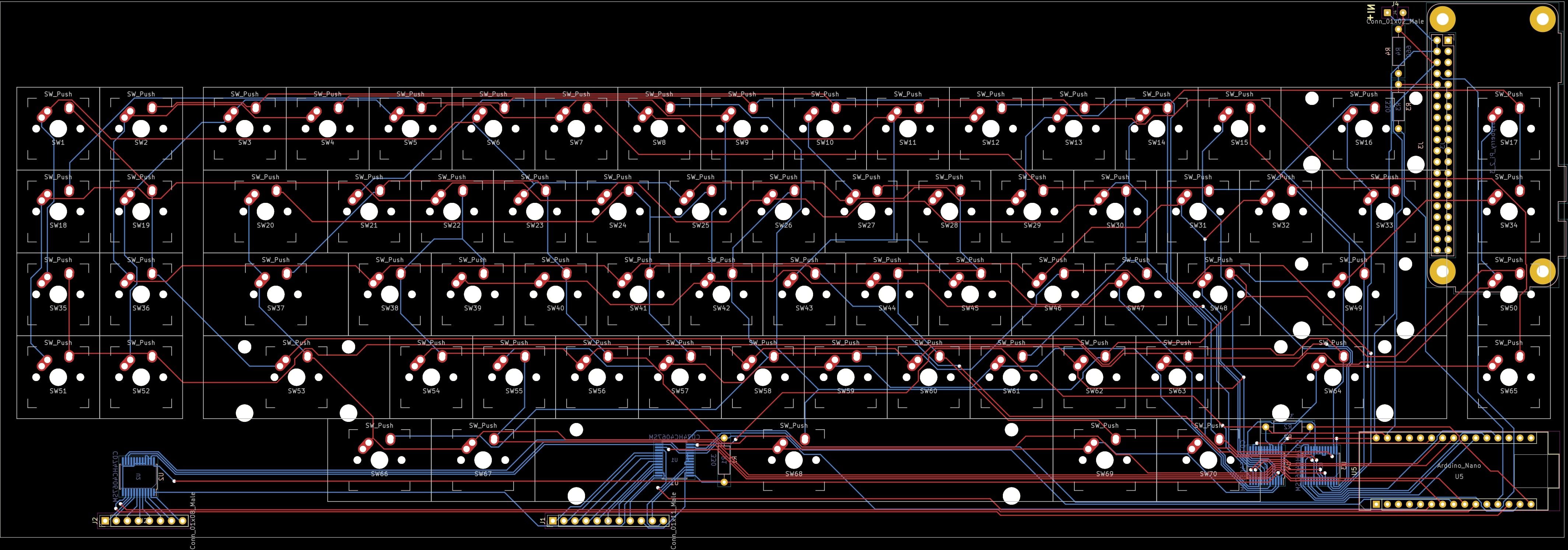Click the SW12 reference label
This screenshot has height=550, width=1568.
point(990,142)
